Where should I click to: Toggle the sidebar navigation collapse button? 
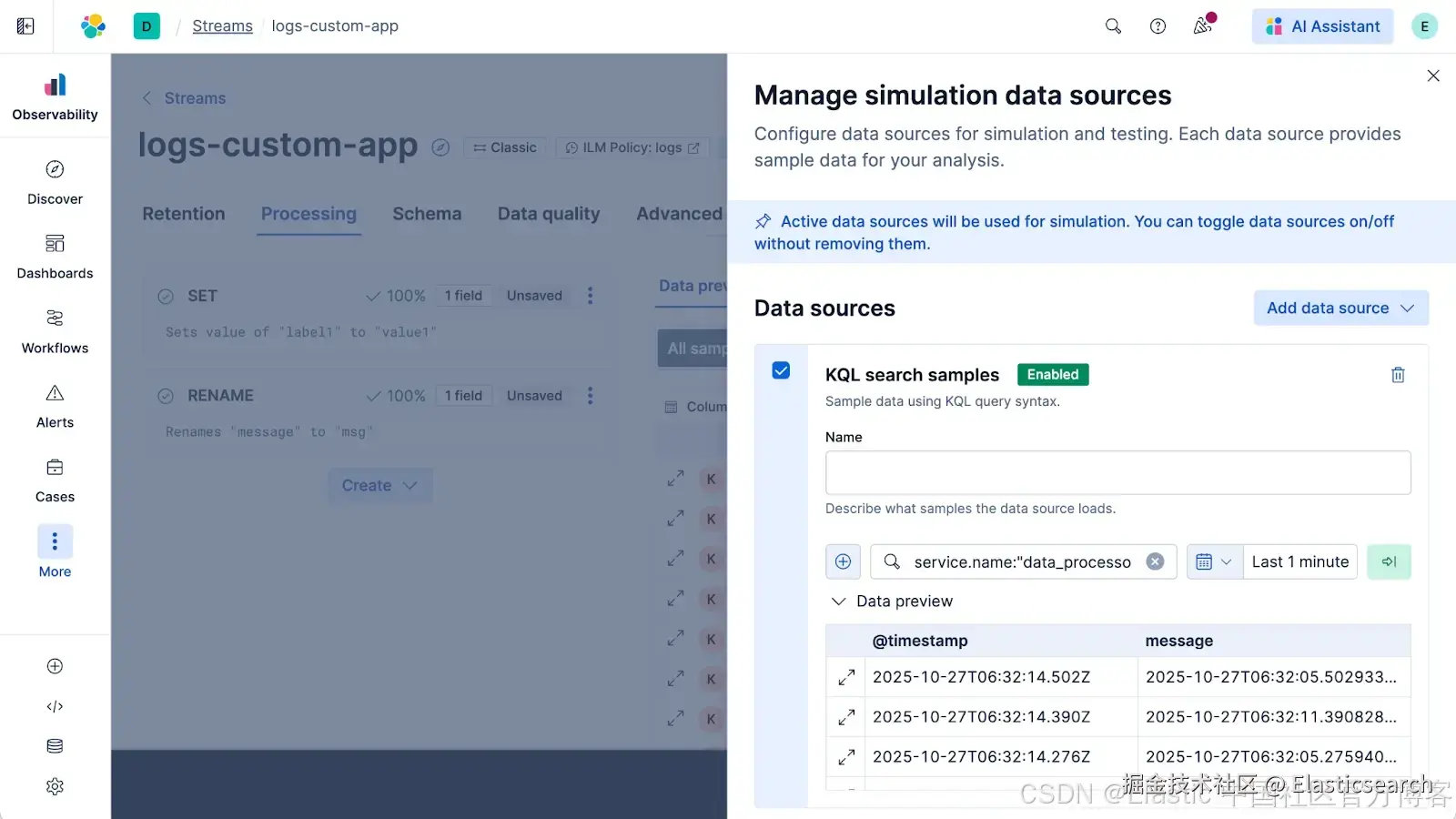tap(25, 26)
